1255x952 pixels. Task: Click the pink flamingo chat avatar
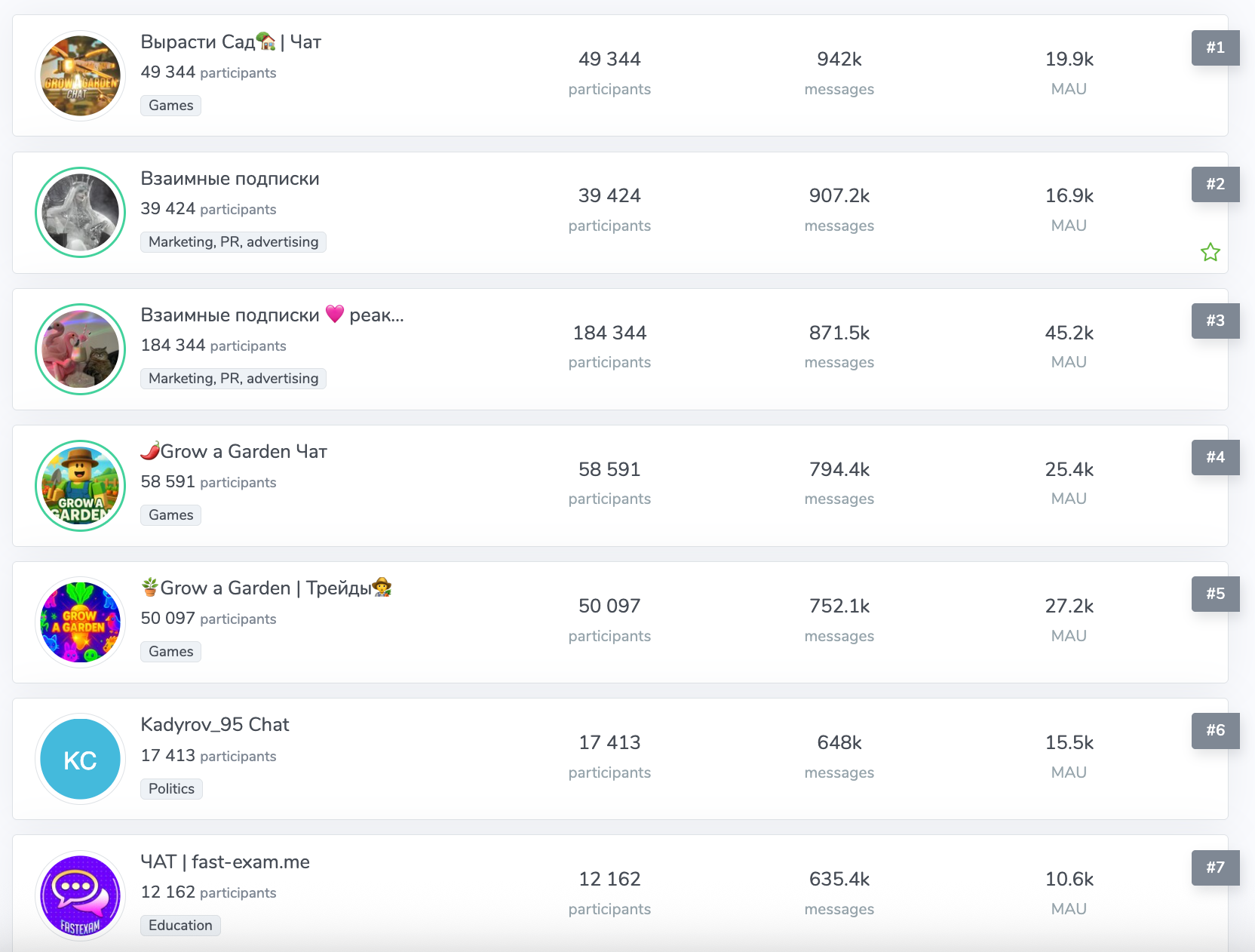(80, 349)
